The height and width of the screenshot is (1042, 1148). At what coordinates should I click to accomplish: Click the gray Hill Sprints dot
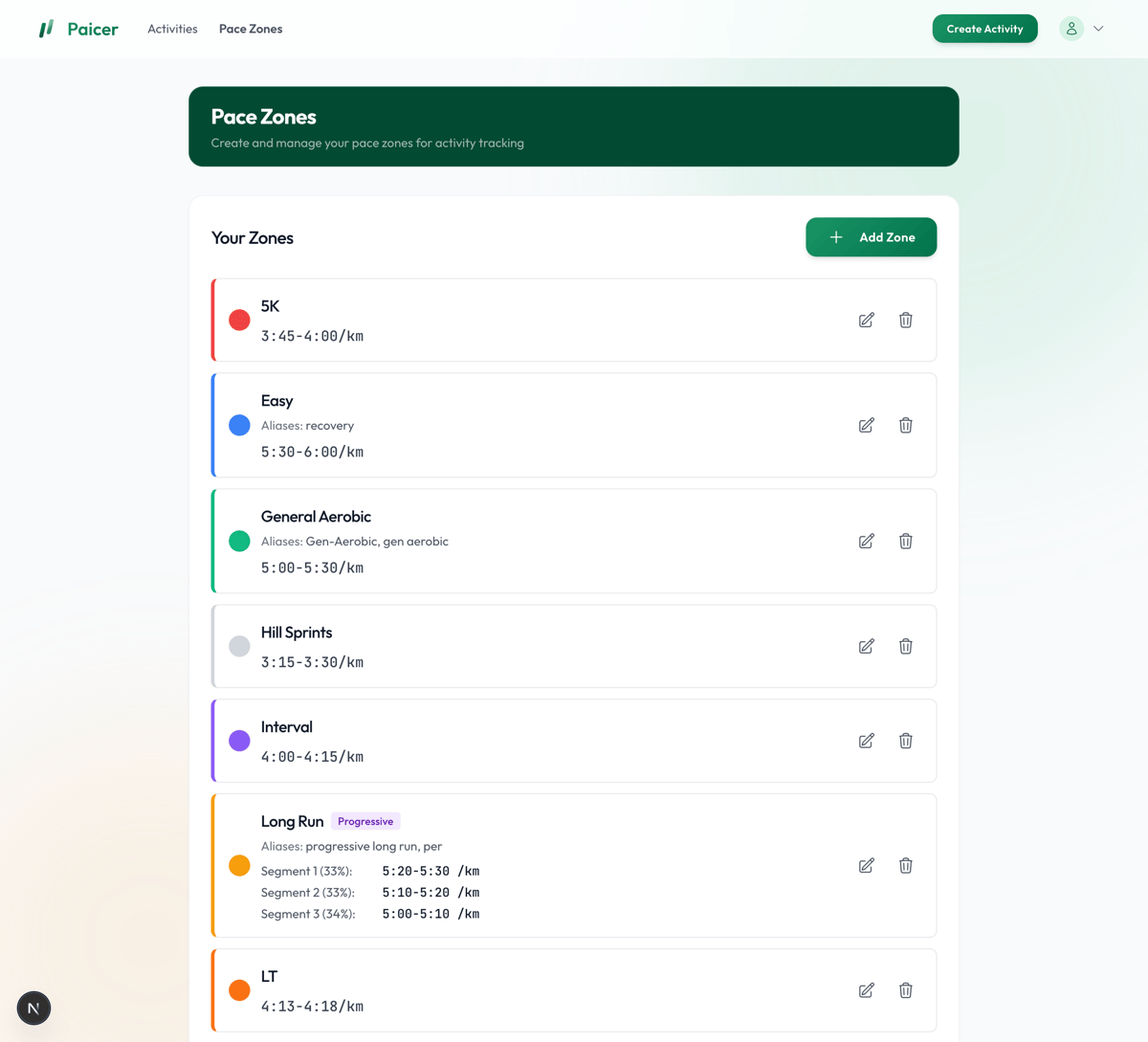tap(239, 647)
